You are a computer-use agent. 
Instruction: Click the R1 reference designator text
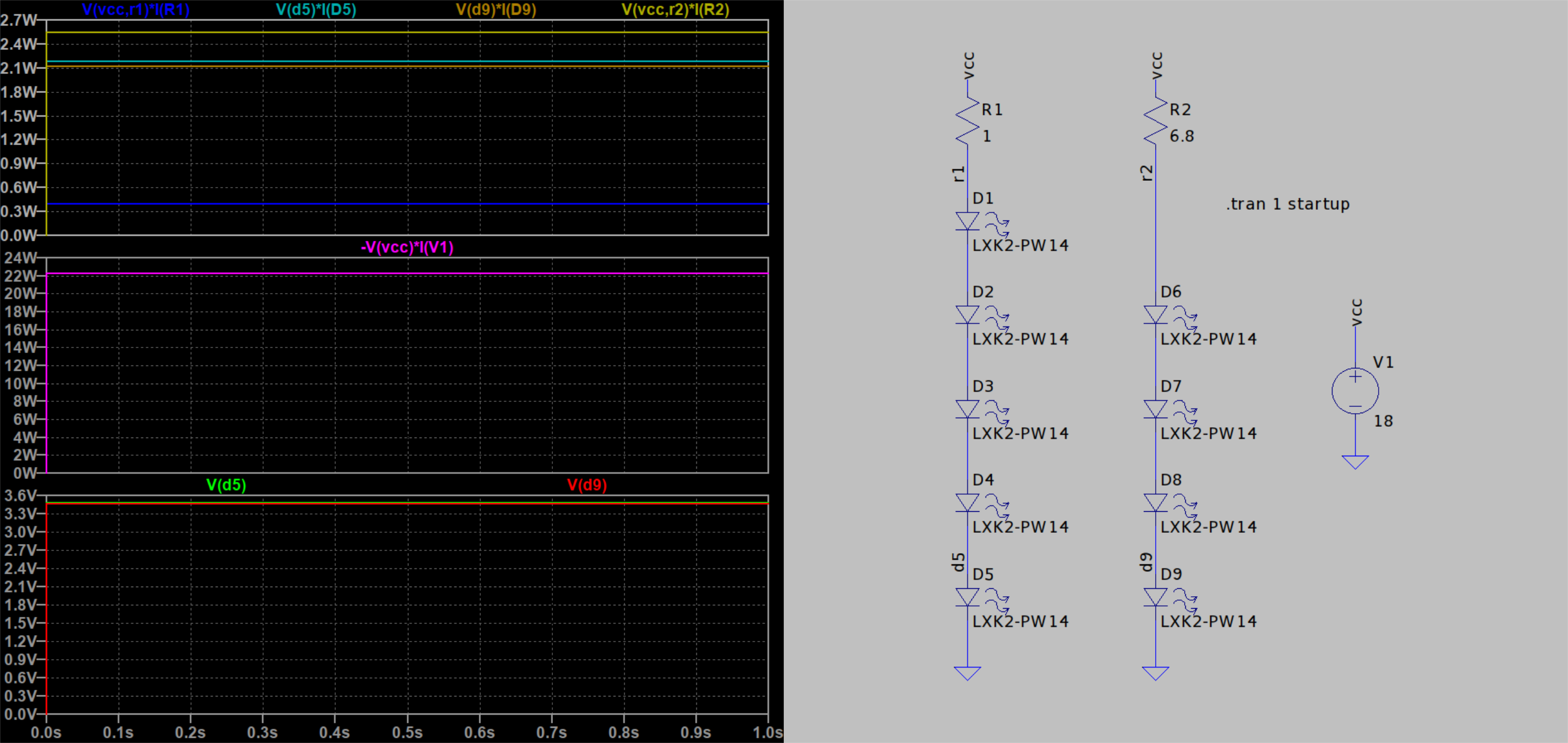click(x=992, y=109)
